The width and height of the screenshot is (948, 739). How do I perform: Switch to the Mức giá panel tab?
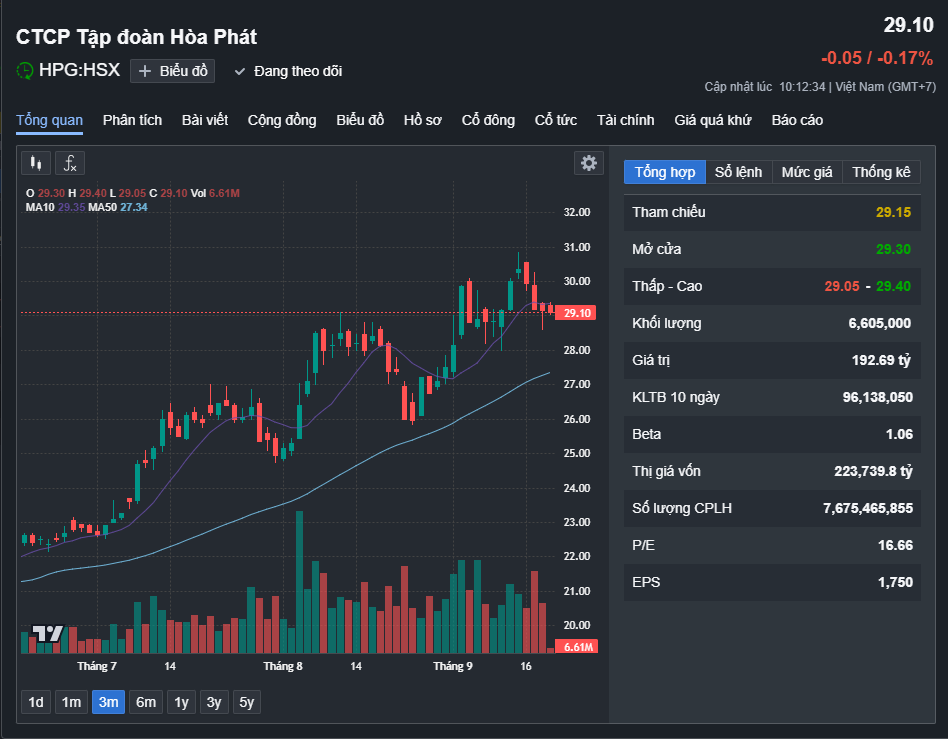807,172
